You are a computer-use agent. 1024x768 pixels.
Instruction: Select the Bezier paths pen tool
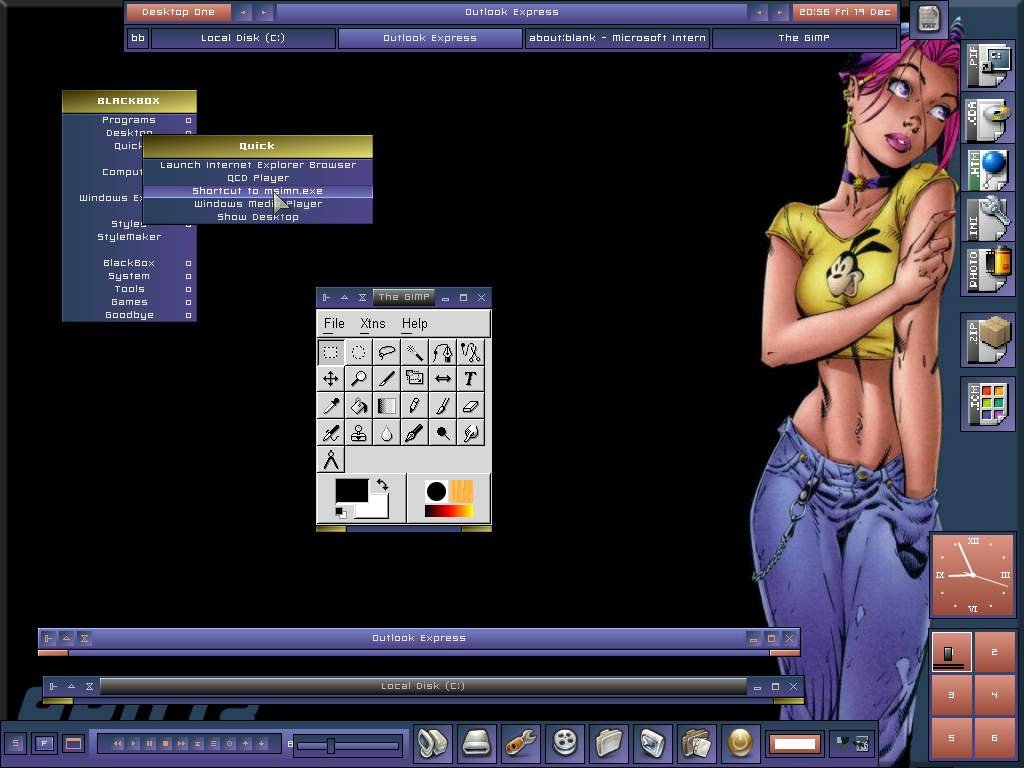(442, 352)
